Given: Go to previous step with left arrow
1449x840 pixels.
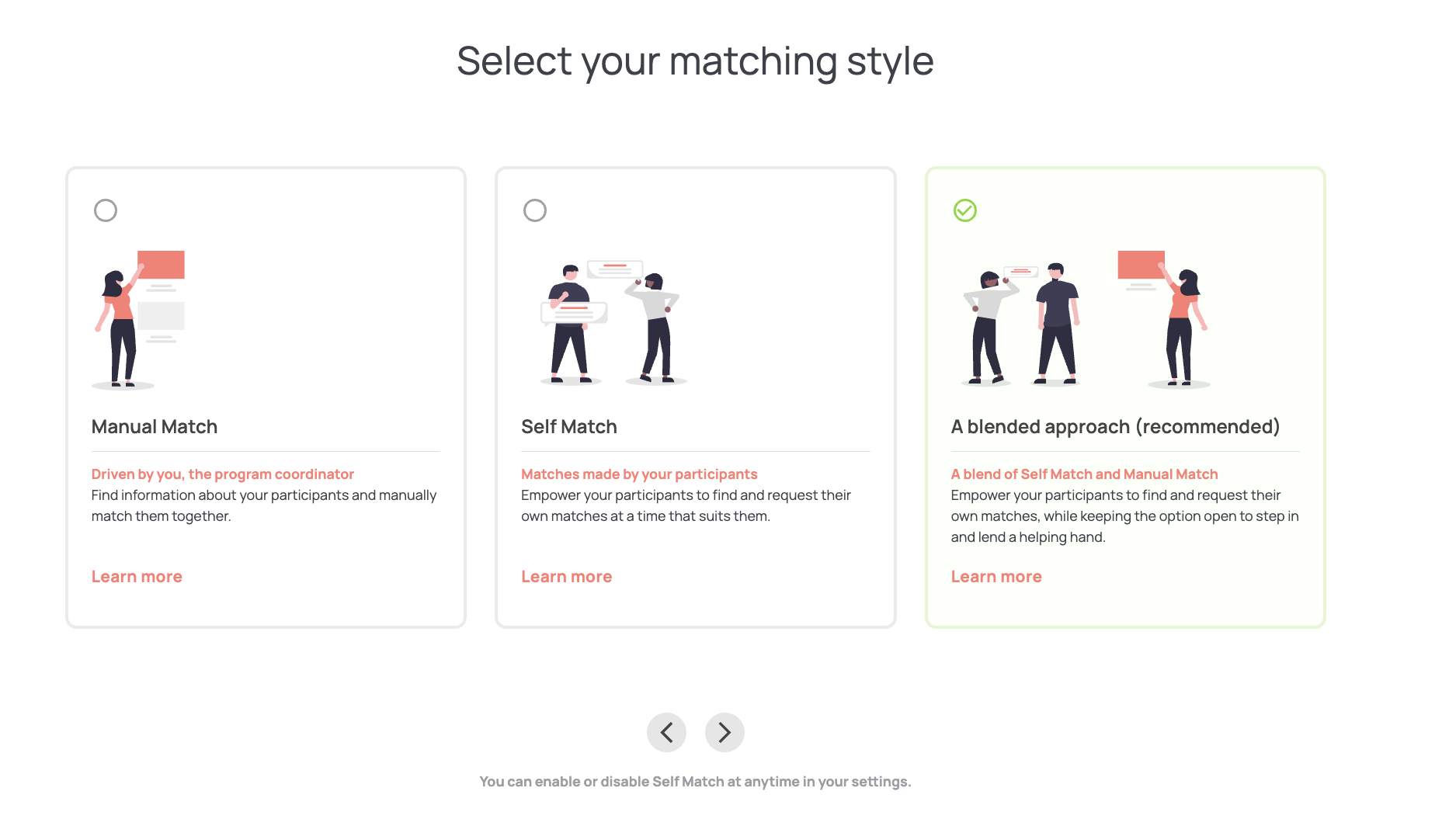Looking at the screenshot, I should click(666, 732).
